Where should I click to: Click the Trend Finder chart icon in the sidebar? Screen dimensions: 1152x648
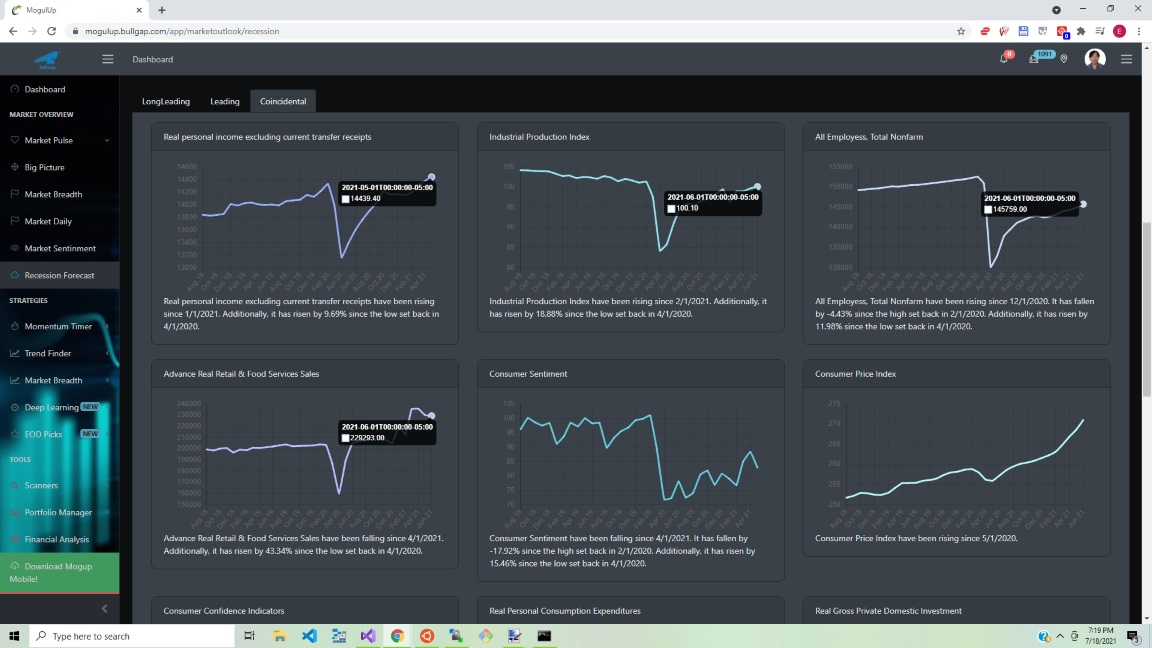(15, 353)
